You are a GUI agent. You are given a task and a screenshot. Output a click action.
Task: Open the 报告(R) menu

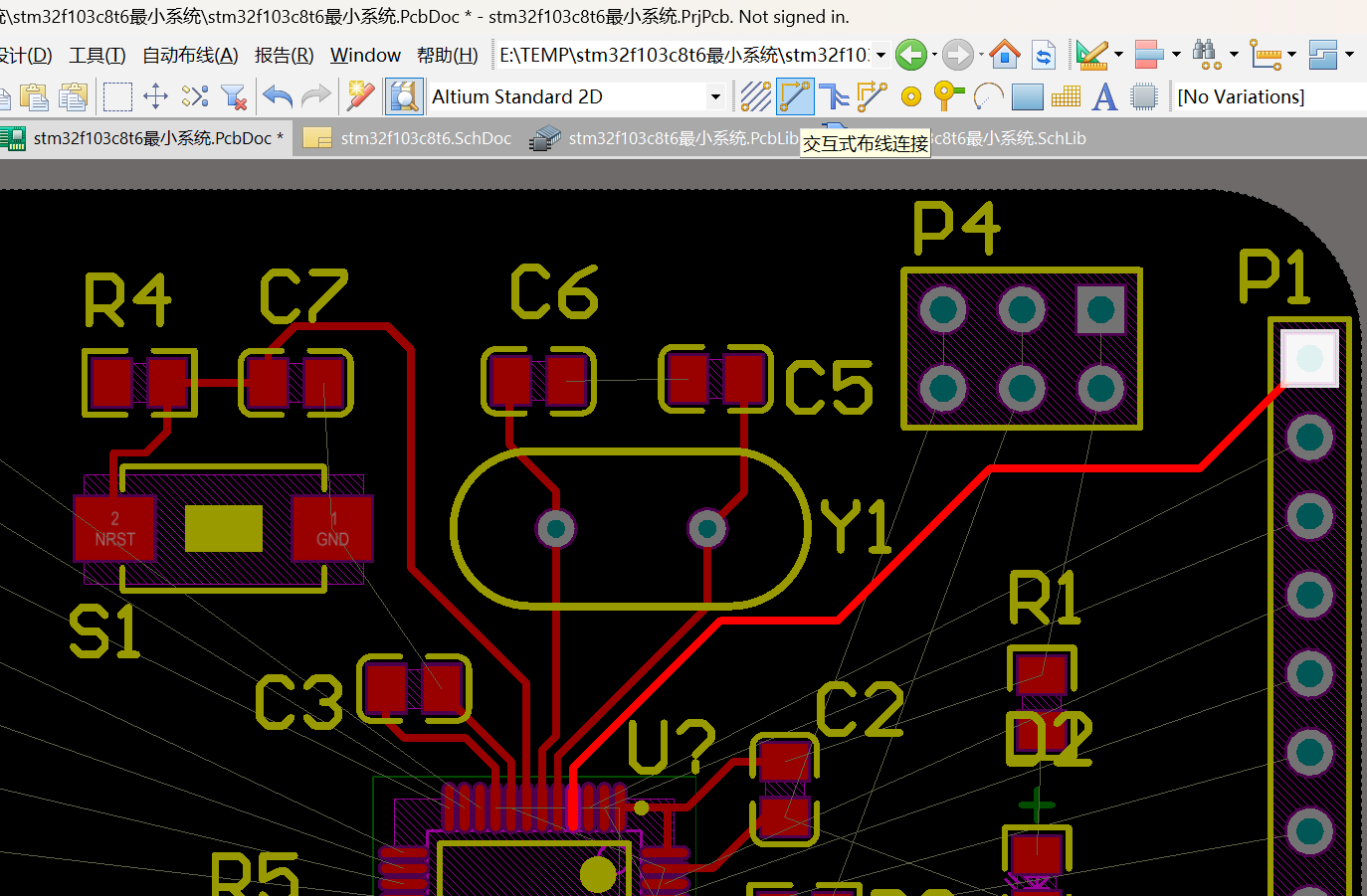(x=284, y=55)
